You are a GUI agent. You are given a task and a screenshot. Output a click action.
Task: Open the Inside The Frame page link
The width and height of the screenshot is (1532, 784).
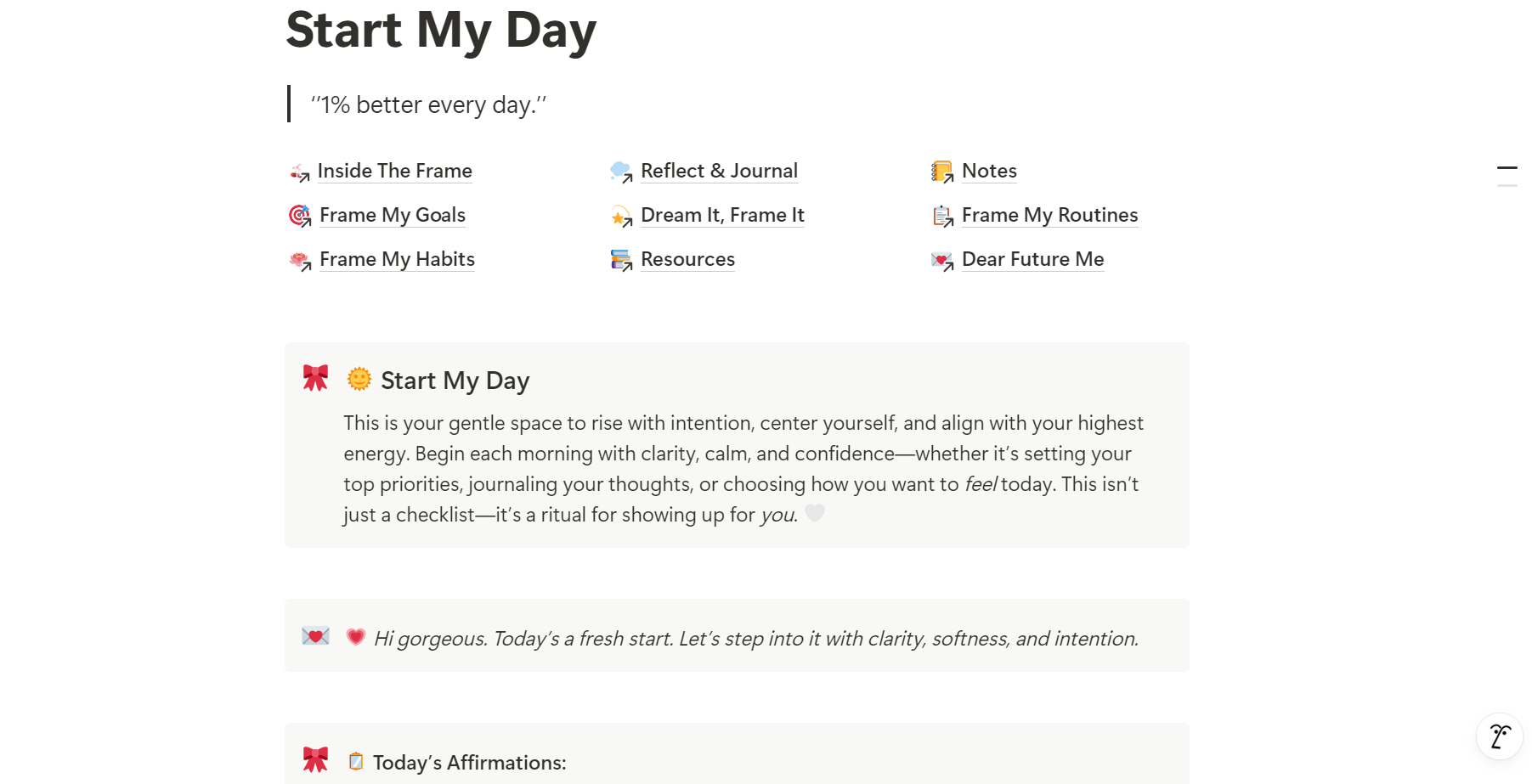pyautogui.click(x=394, y=171)
